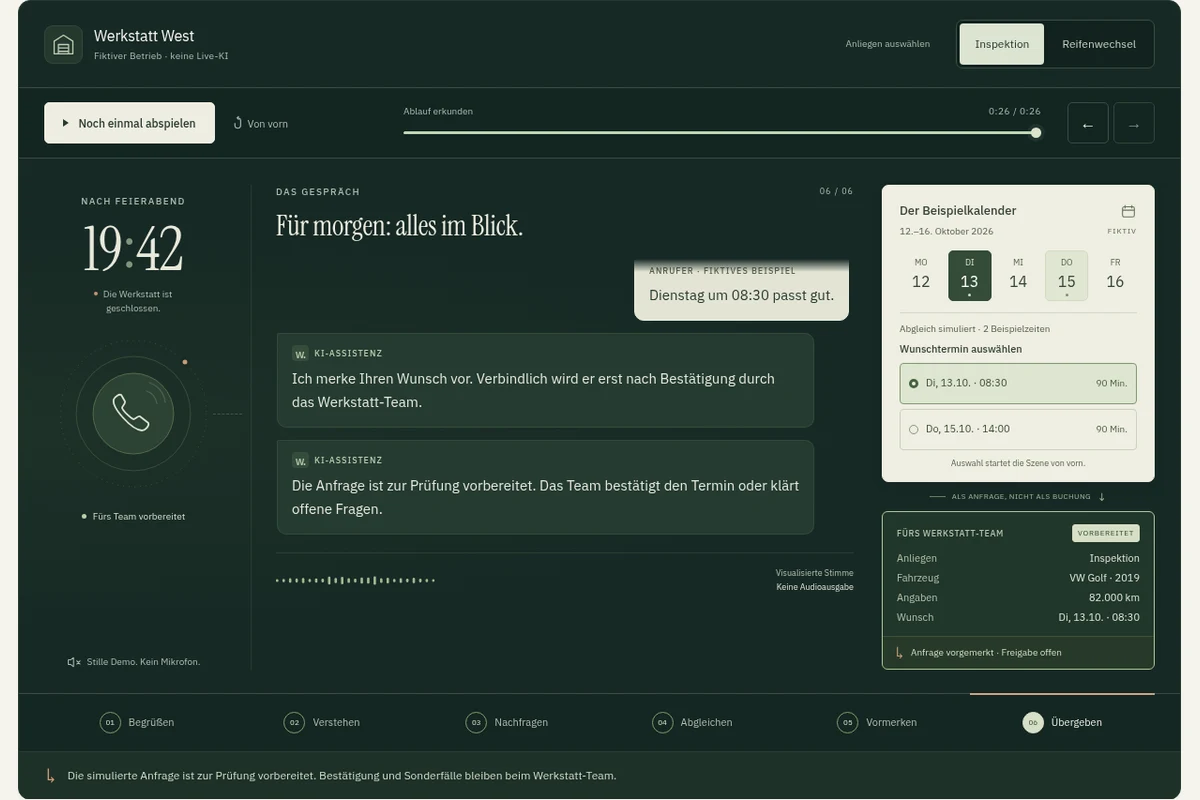Click the 19:42 clock display
1200x800 pixels.
[x=133, y=249]
